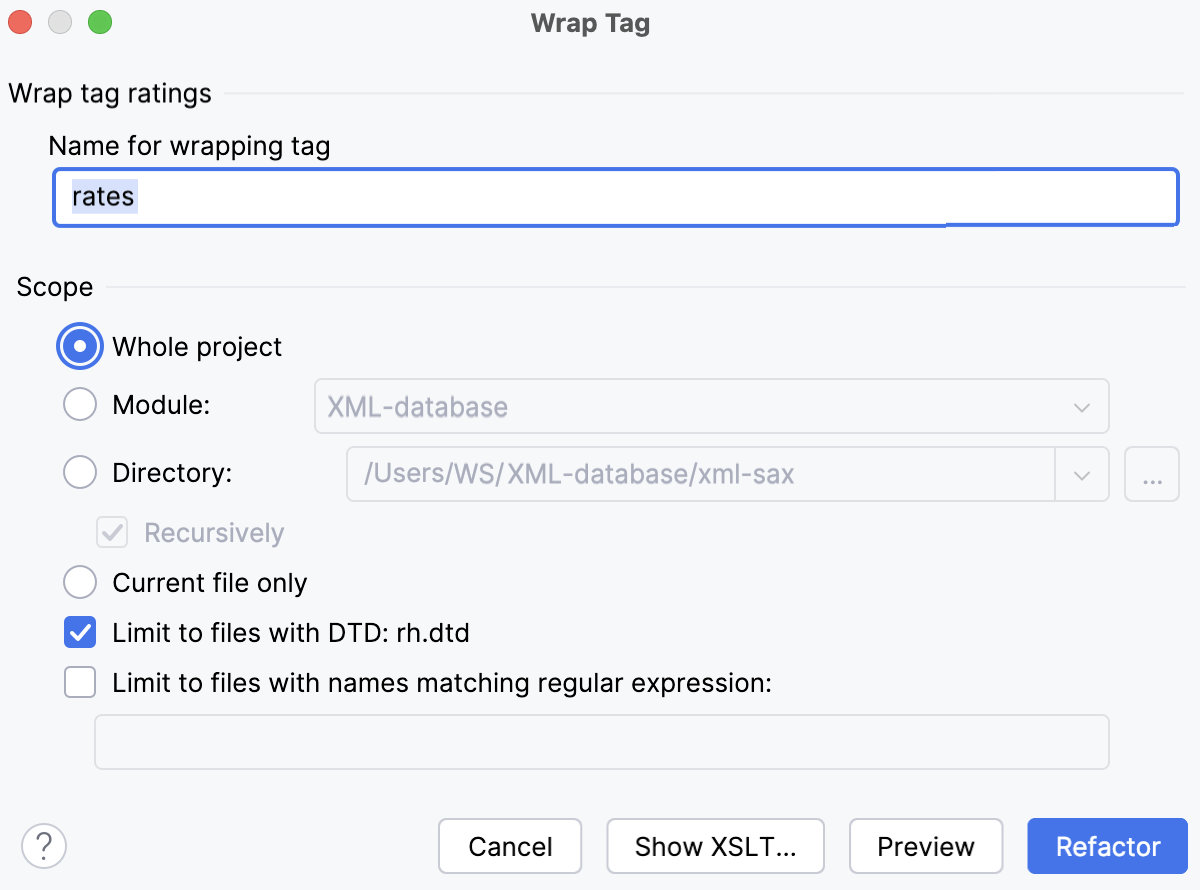The height and width of the screenshot is (890, 1200).
Task: Select Current file only scope
Action: (x=79, y=582)
